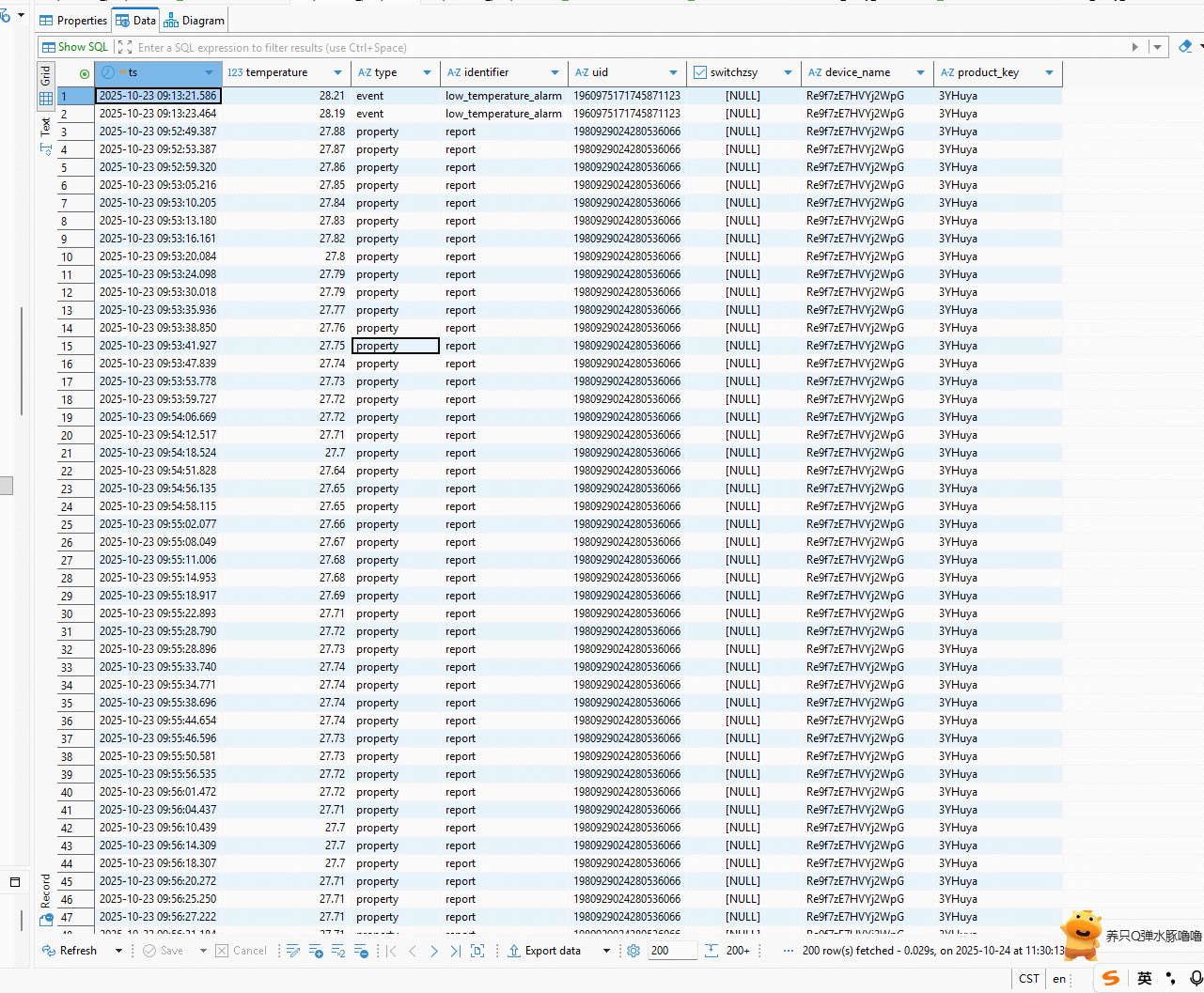
Task: Jump to the last row using the navigation arrow
Action: [x=455, y=951]
